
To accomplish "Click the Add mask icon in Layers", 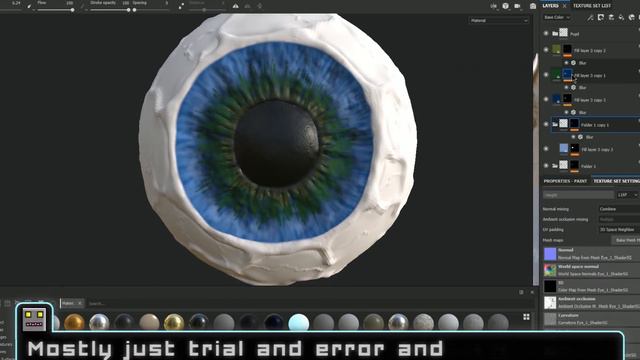I will tap(601, 17).
